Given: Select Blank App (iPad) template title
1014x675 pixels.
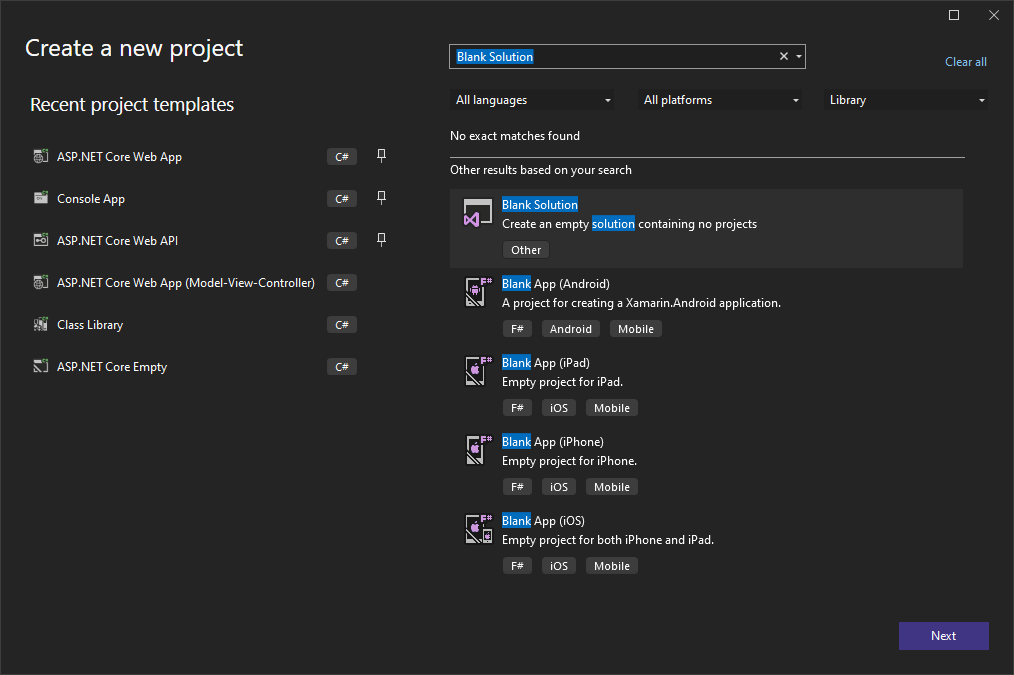Looking at the screenshot, I should (546, 362).
